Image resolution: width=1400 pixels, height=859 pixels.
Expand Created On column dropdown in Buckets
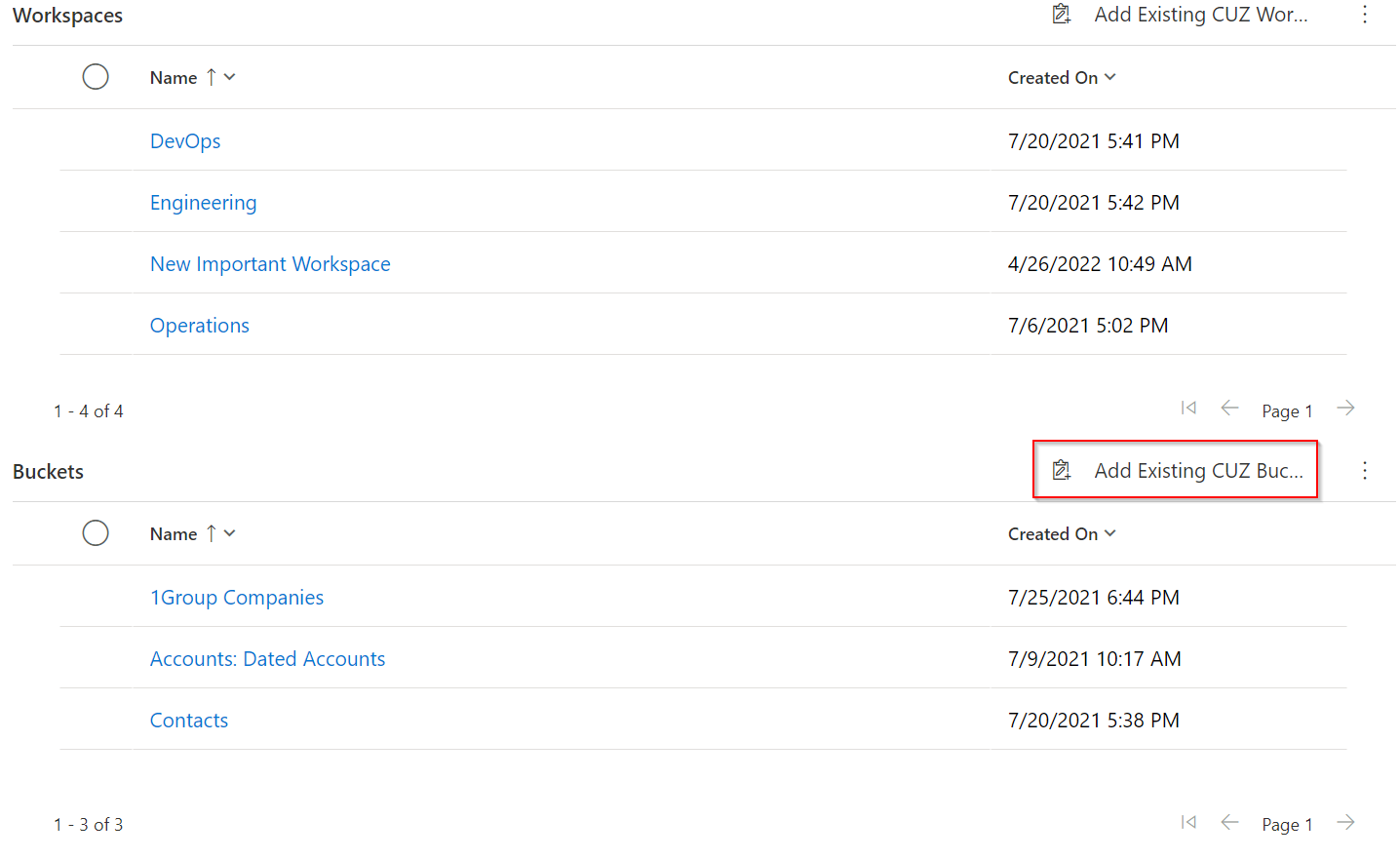coord(1109,533)
